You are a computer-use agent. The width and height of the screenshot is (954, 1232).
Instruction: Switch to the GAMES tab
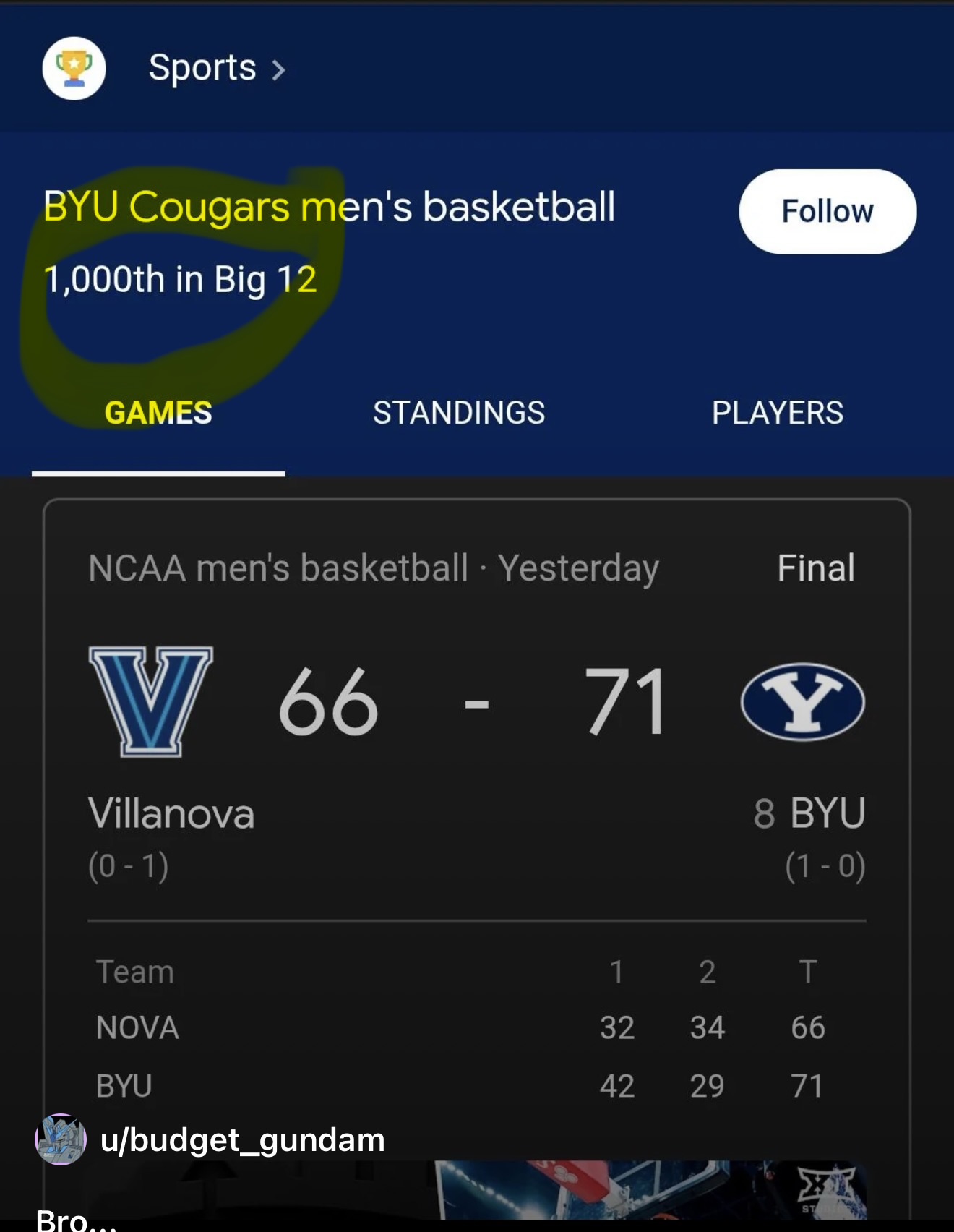pos(158,413)
